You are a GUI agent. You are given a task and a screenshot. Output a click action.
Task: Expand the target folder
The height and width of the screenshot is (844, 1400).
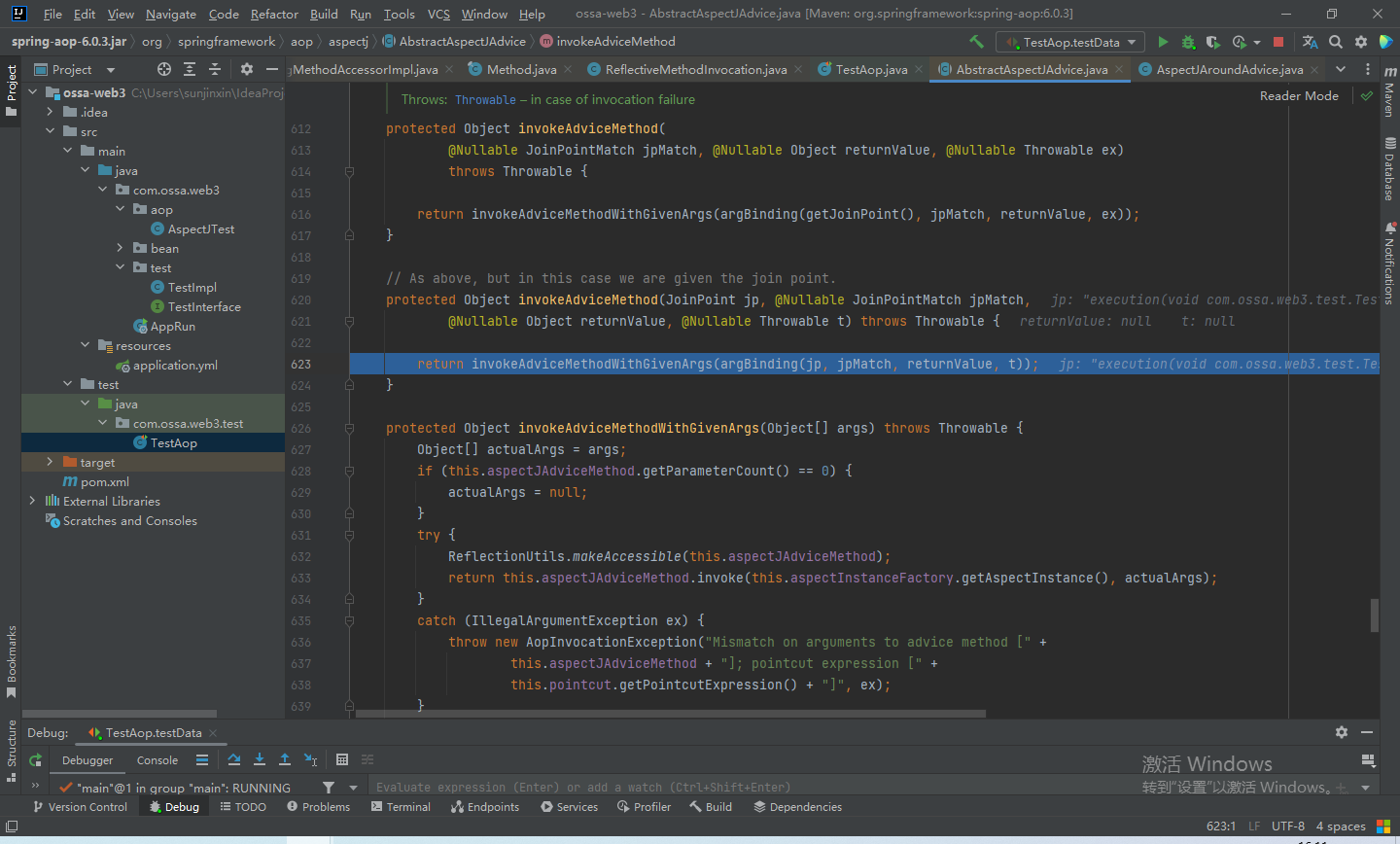50,462
